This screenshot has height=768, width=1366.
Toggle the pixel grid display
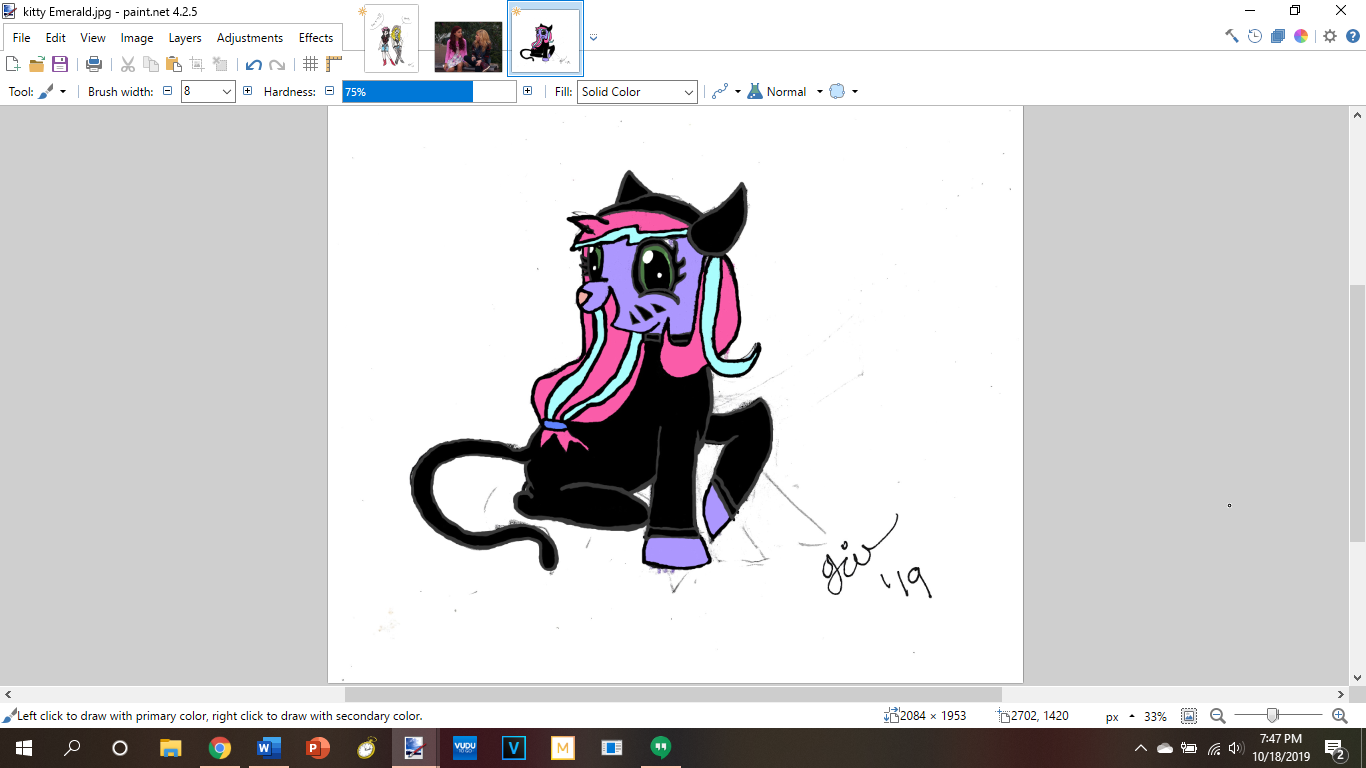click(310, 64)
